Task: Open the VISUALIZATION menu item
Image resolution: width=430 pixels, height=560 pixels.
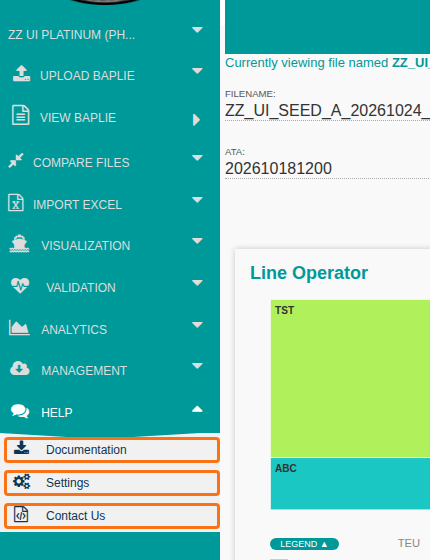Action: [86, 246]
